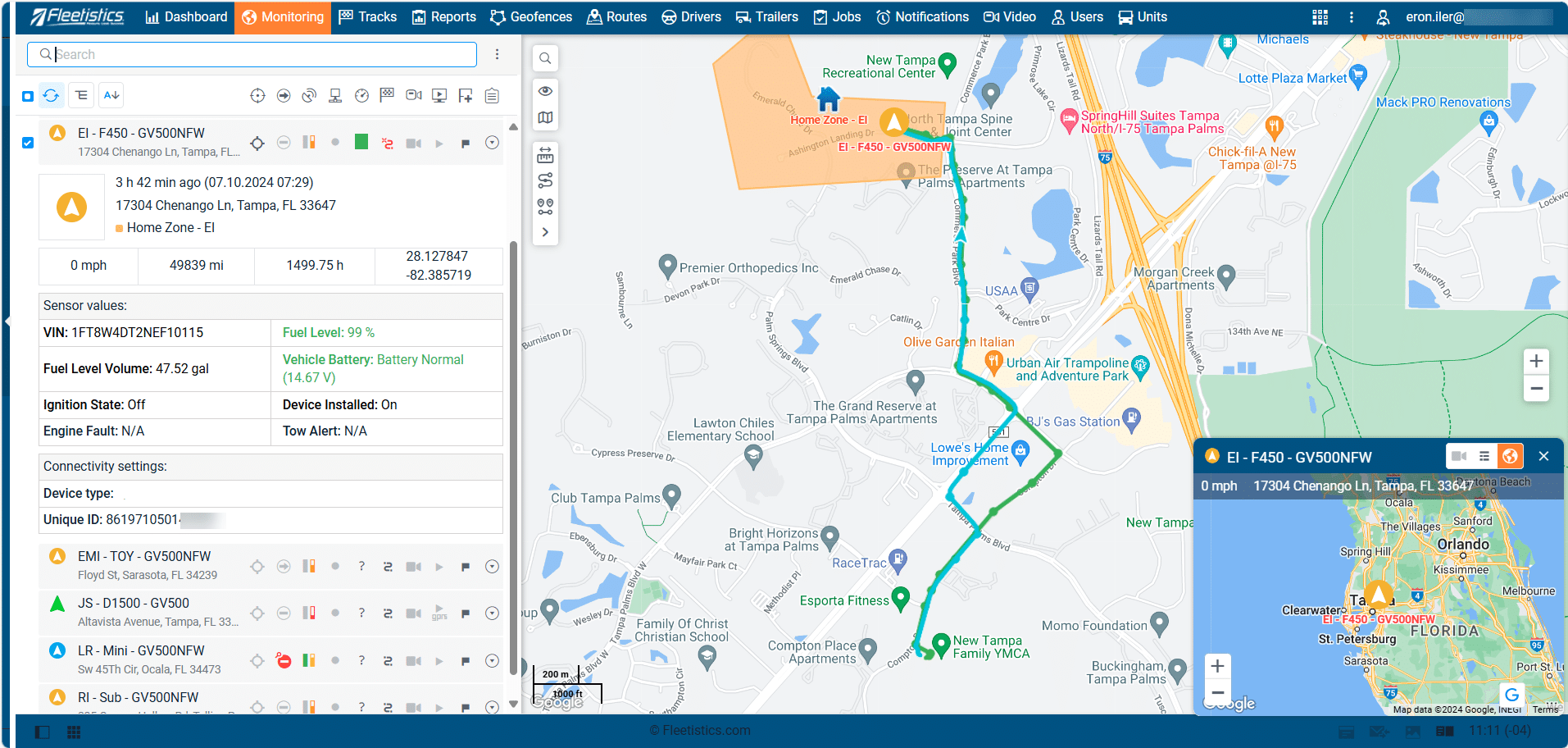Screen dimensions: 1568x748
Task: Click the EI - F450 watch-on-map crosshair
Action: click(257, 144)
